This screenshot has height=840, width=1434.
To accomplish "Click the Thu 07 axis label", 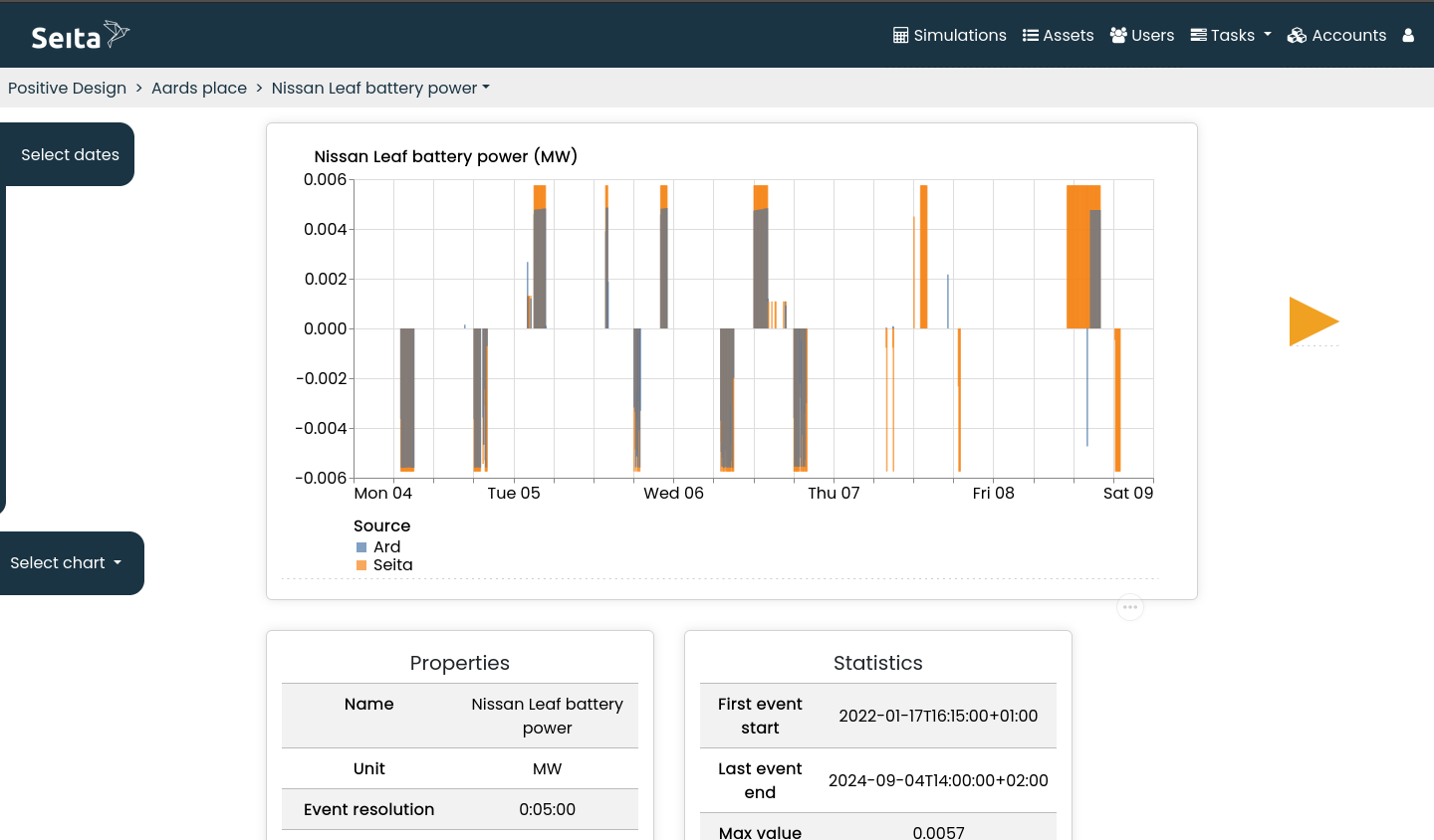I will tap(834, 493).
